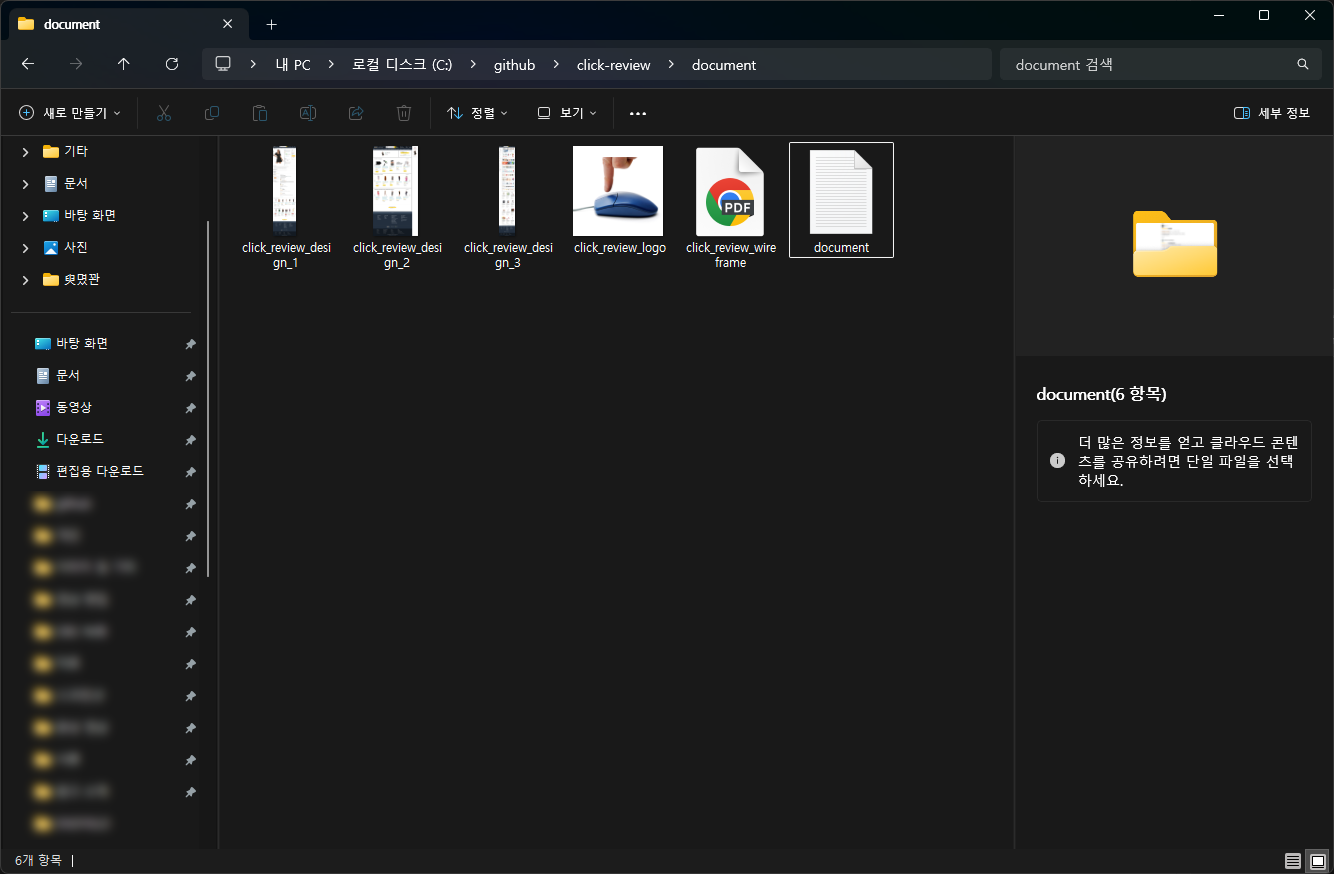The image size is (1334, 874).
Task: Open the See more ellipsis menu
Action: click(638, 113)
